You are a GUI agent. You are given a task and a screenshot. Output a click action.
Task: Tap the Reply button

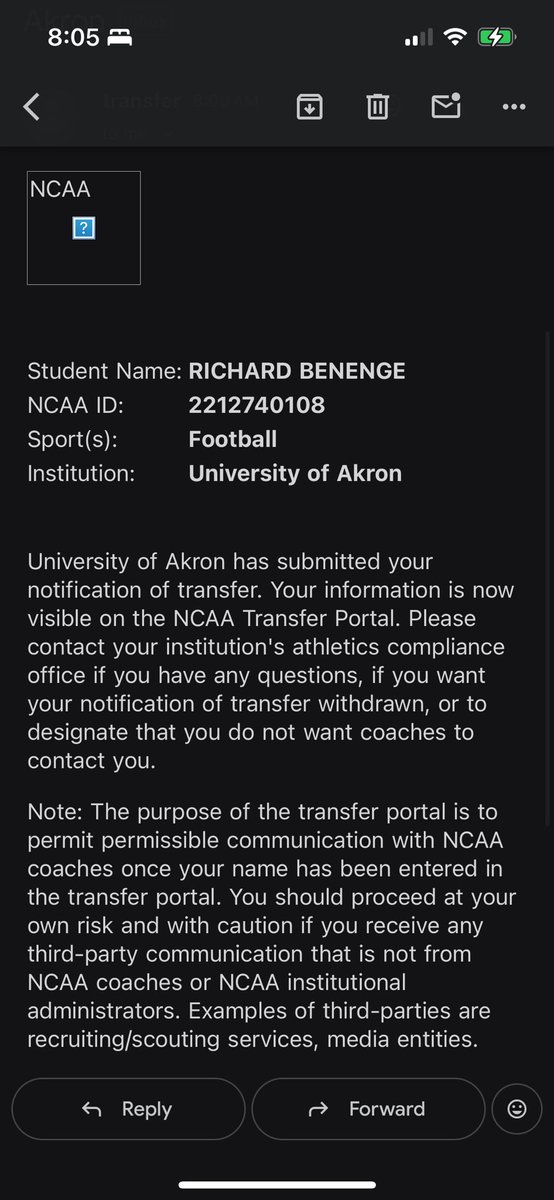(128, 1108)
